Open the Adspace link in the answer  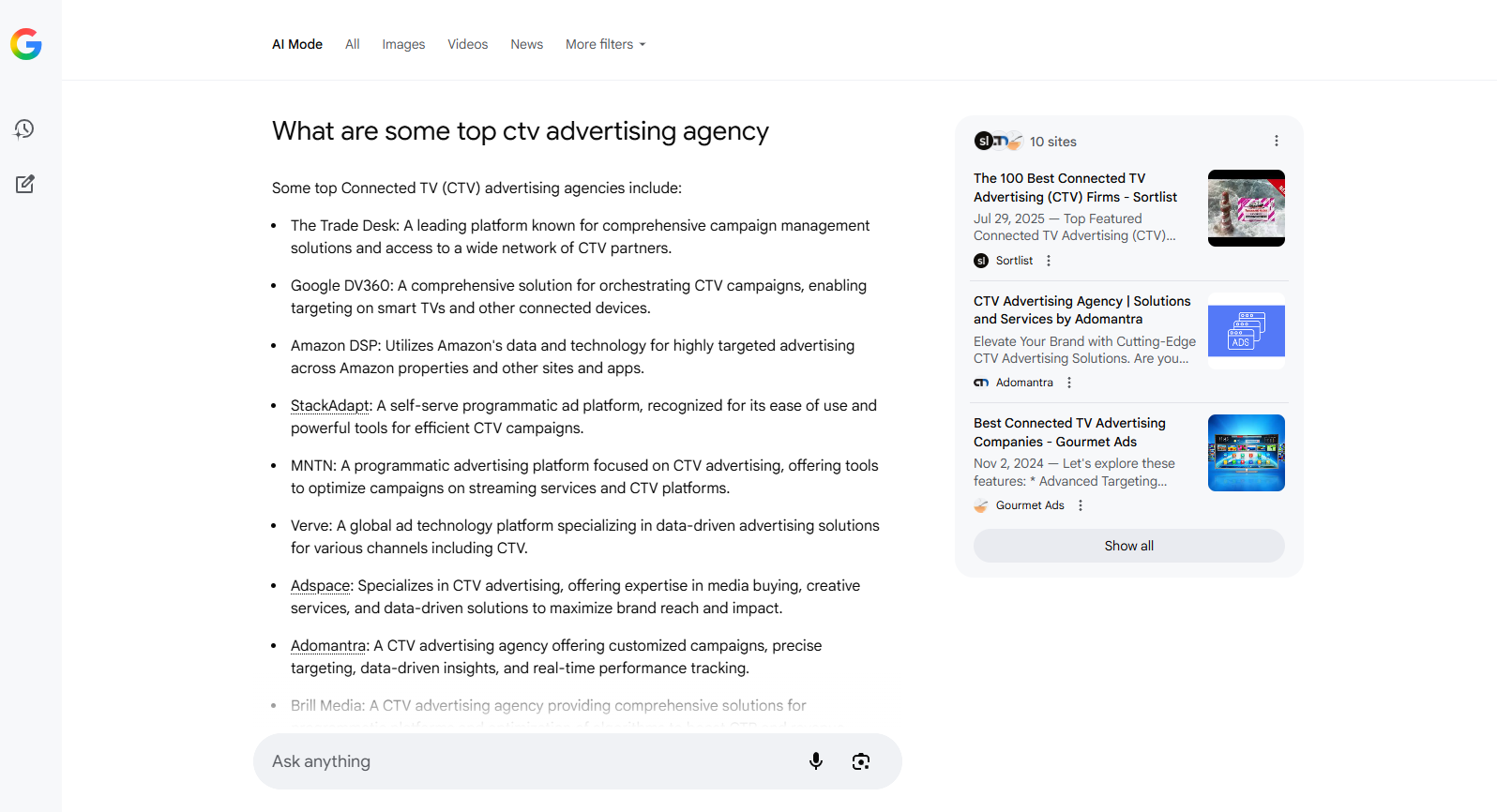[321, 585]
